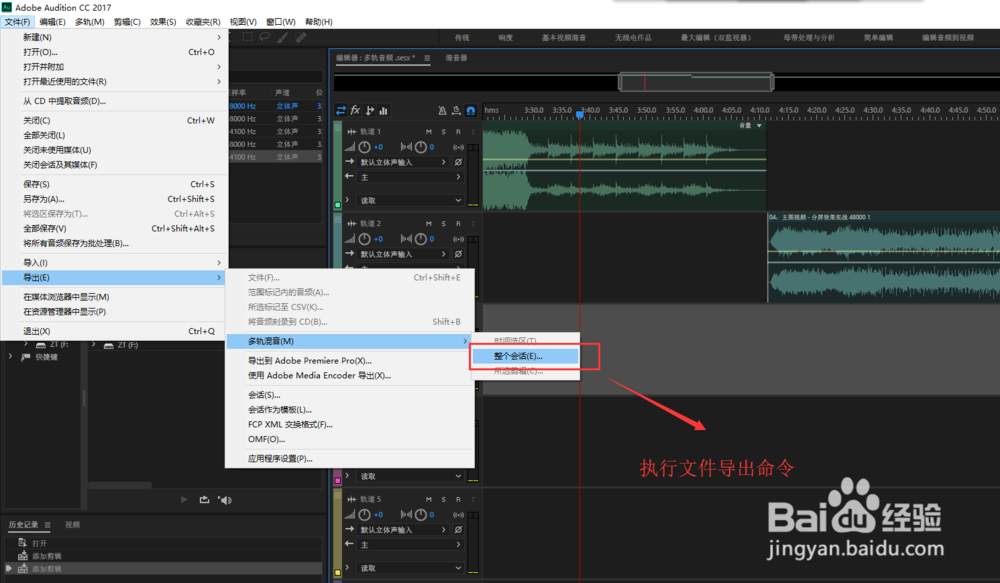Click the zoom navigator bar at top
The image size is (1000, 583).
tap(696, 82)
